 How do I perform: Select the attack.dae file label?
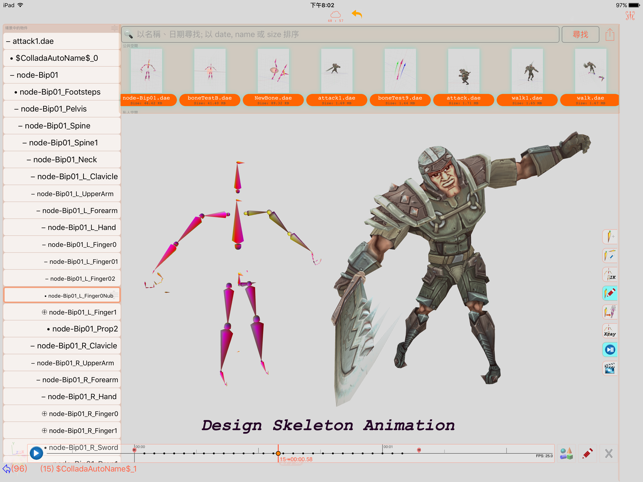(463, 100)
